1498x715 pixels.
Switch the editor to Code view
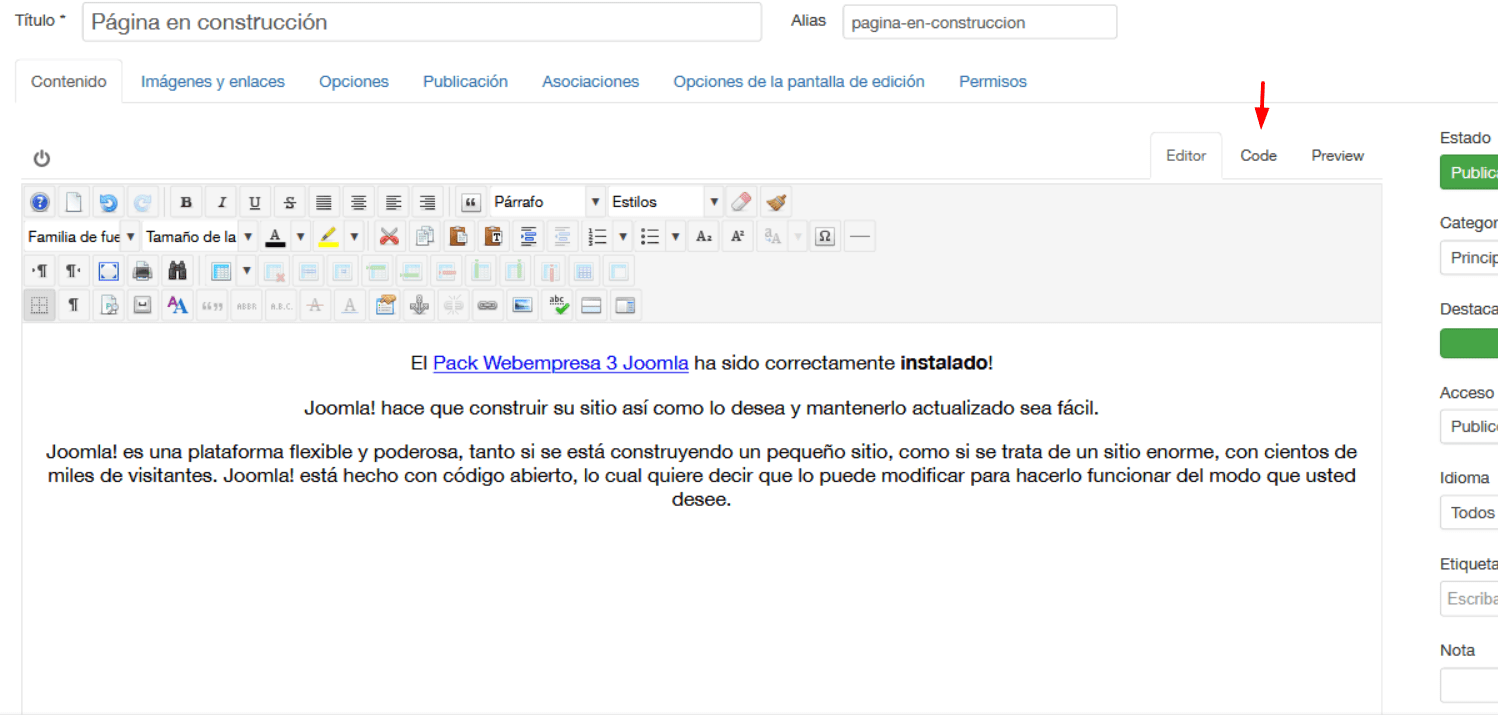click(1258, 156)
